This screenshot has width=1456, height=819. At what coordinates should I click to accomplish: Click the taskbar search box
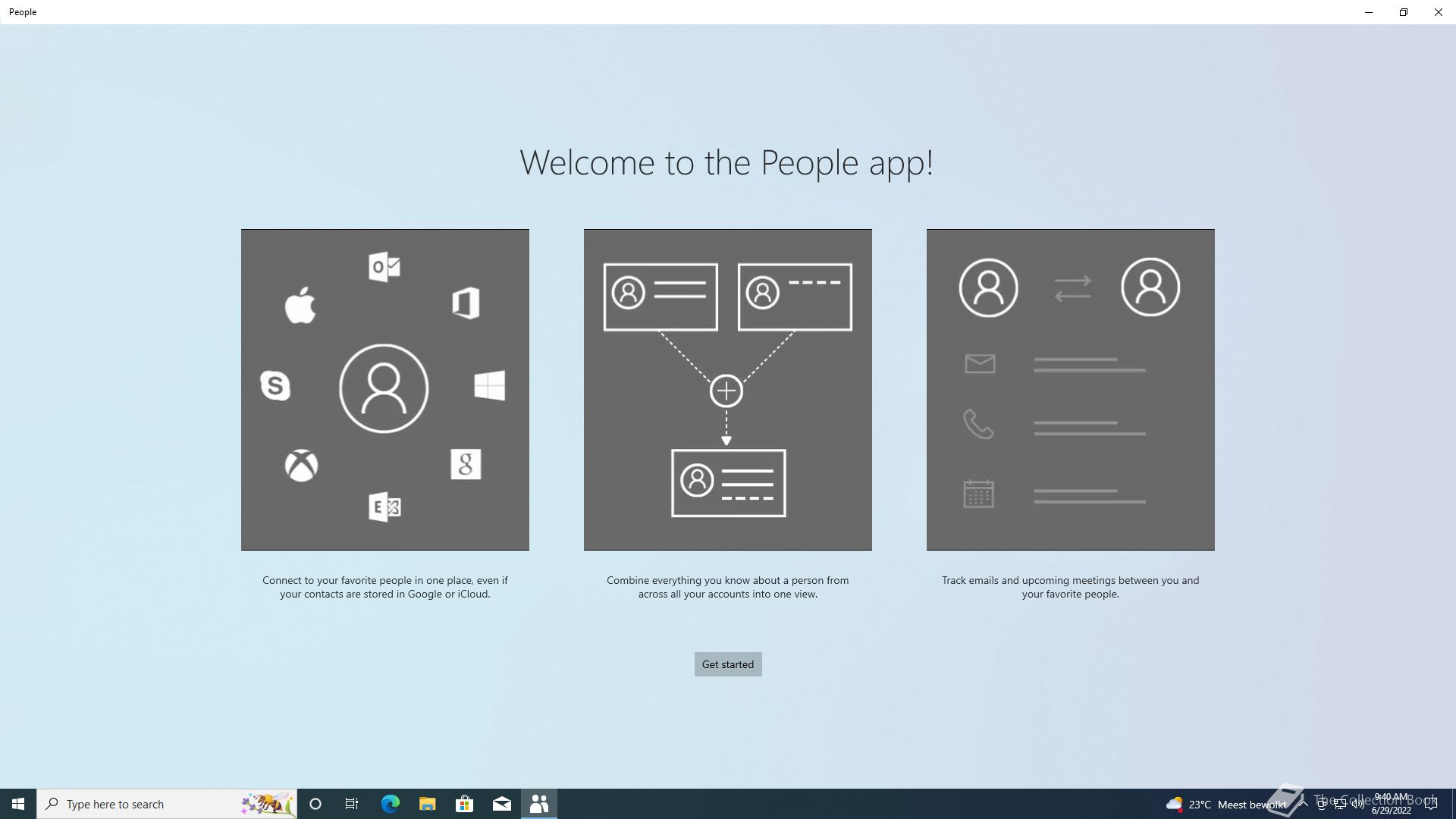167,804
